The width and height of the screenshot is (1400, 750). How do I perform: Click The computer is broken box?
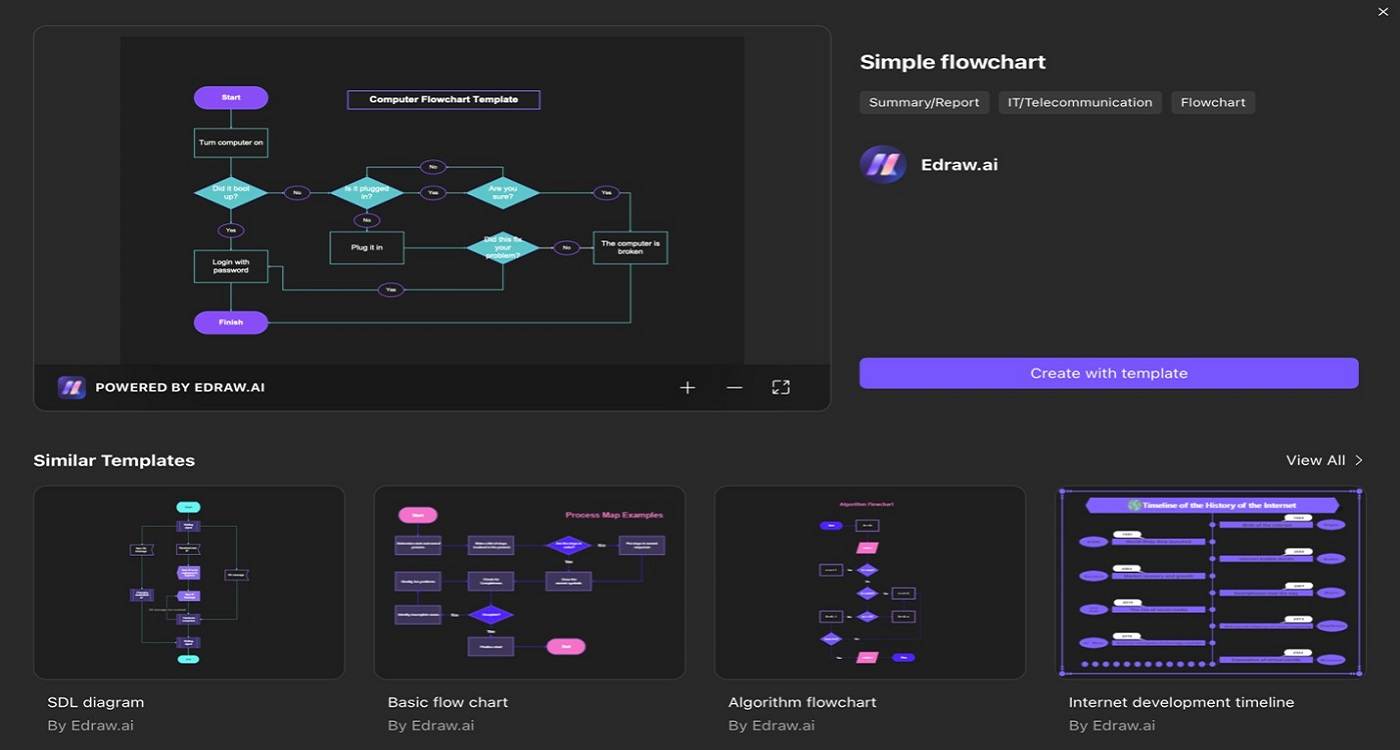[630, 247]
